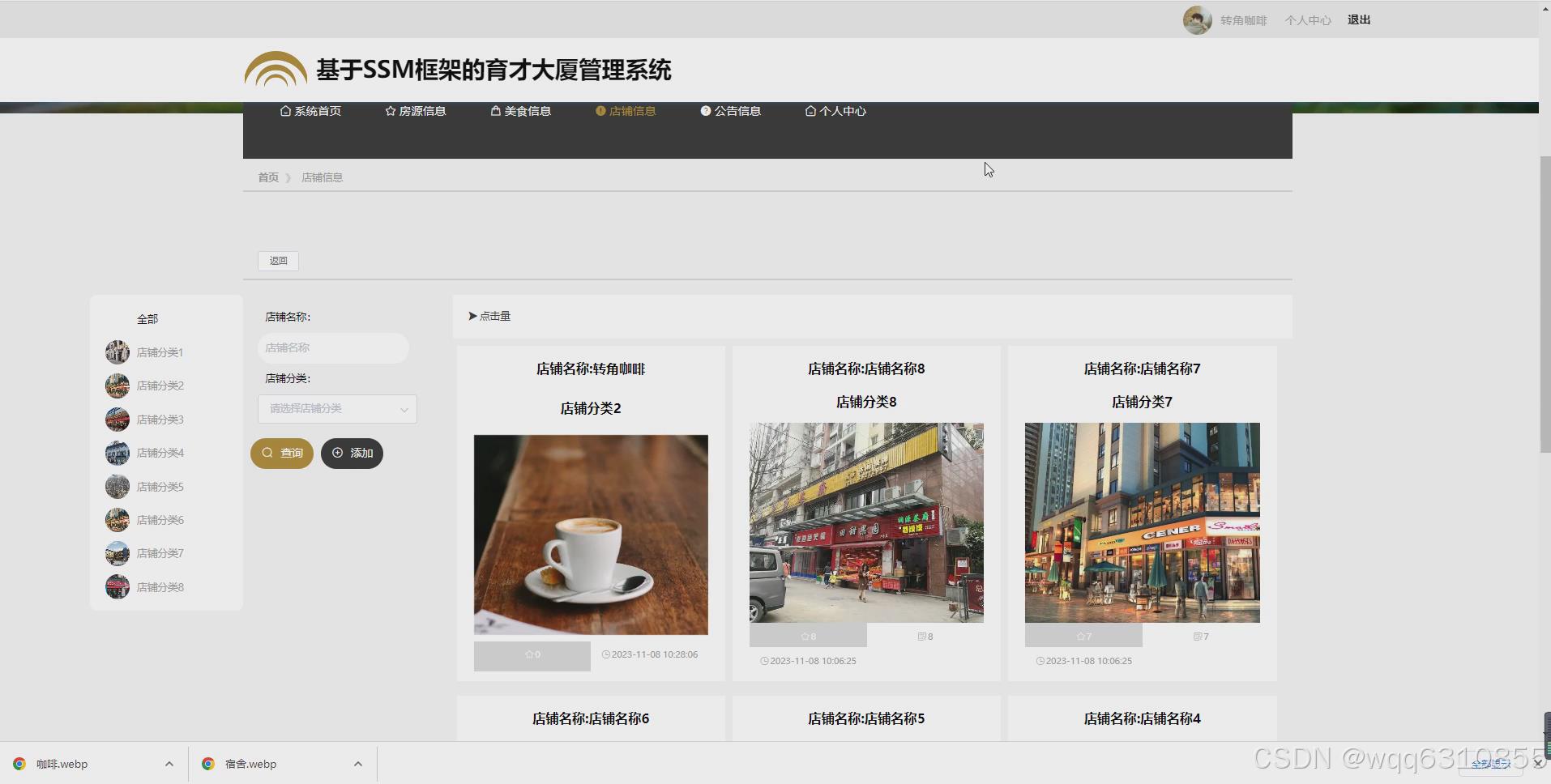Click 全部显示 in downloads bar
Viewport: 1551px width, 784px height.
(x=1489, y=763)
